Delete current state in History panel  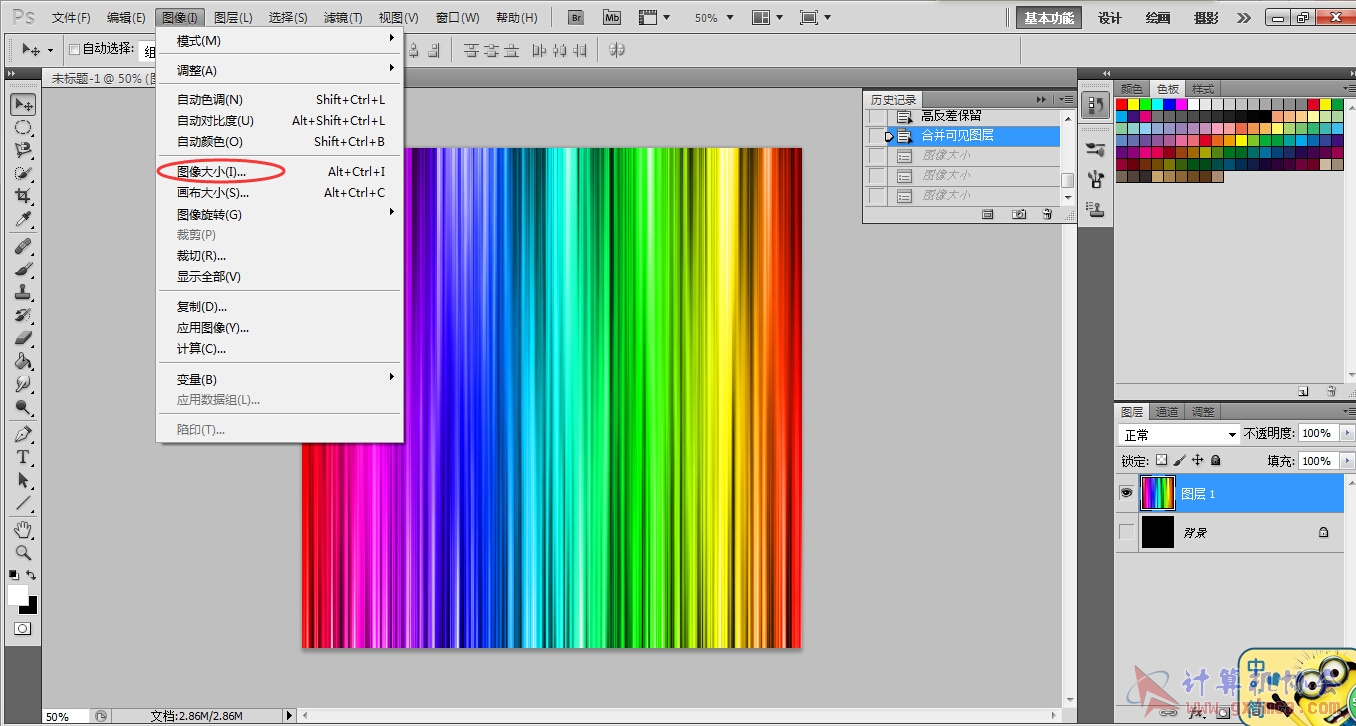click(x=1047, y=214)
